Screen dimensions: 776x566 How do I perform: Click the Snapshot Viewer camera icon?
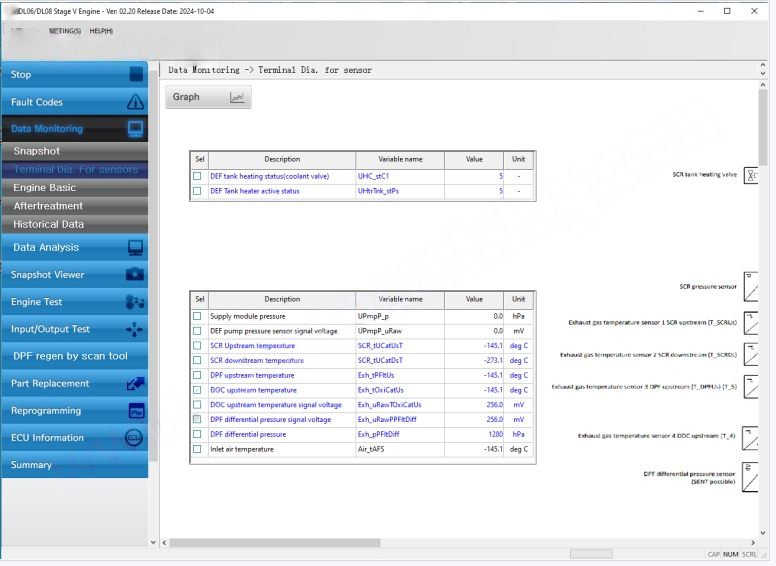[x=135, y=275]
